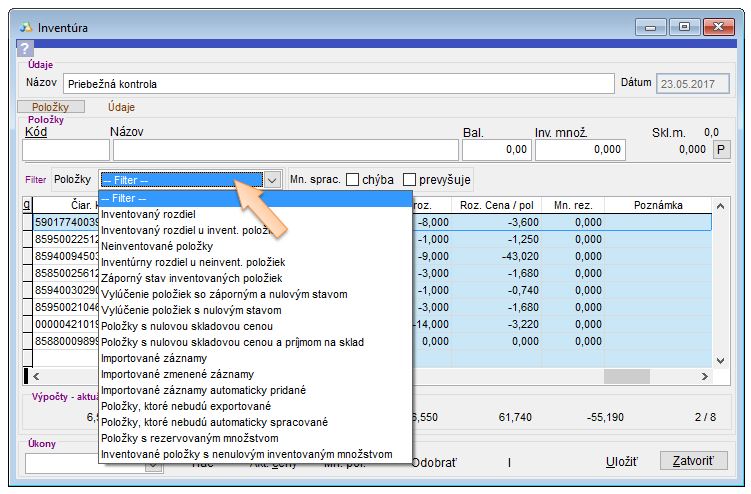Switch to the Položky tab
751x494 pixels.
pos(52,107)
